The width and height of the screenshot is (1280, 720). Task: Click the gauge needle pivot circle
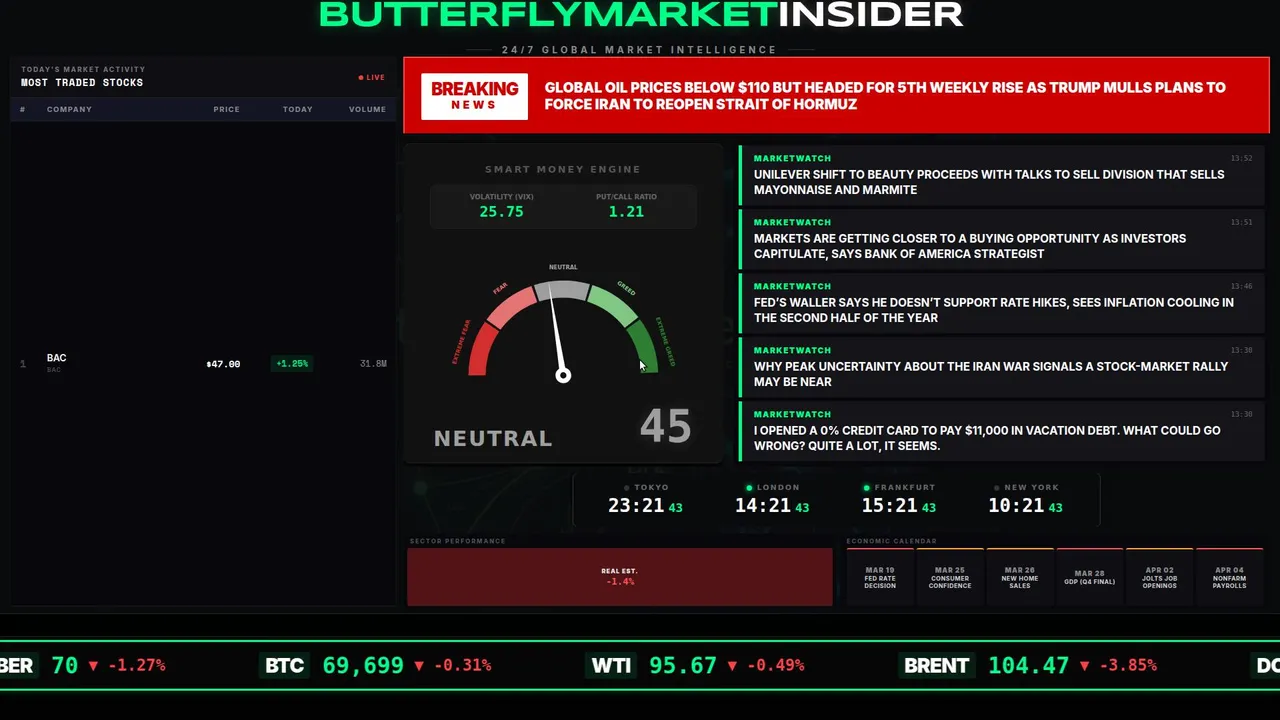(563, 375)
